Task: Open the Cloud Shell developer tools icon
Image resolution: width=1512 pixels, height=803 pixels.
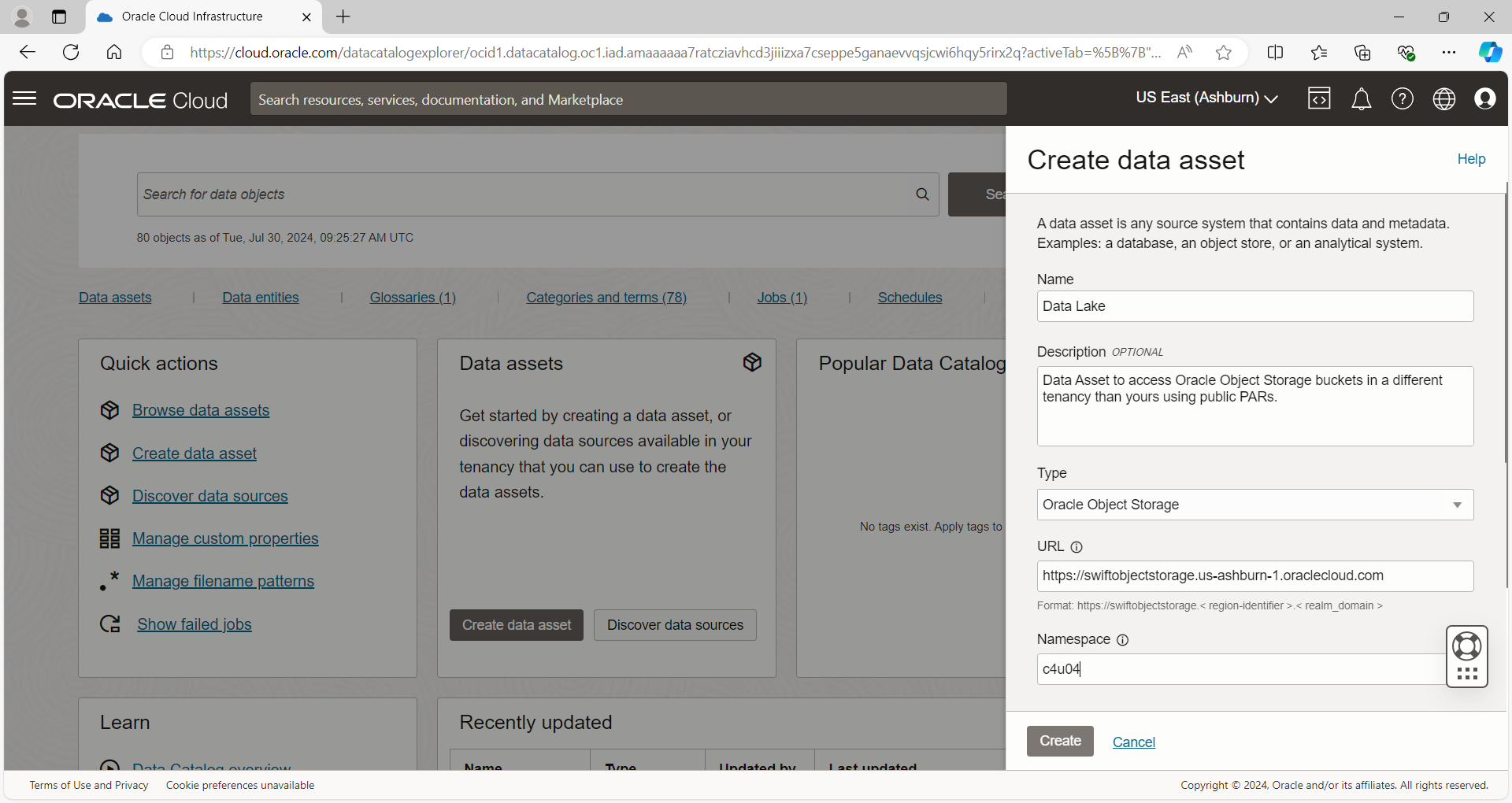Action: click(x=1319, y=98)
